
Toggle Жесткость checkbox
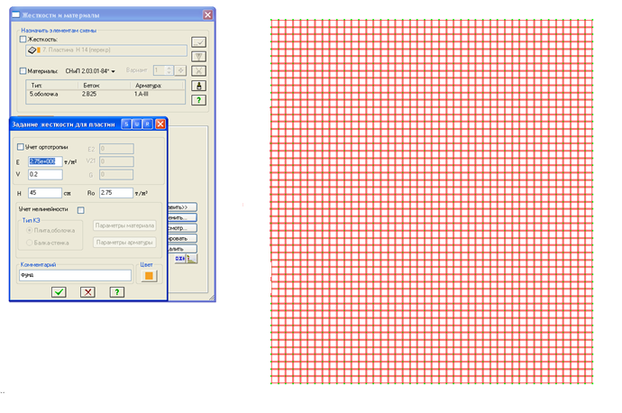point(23,39)
